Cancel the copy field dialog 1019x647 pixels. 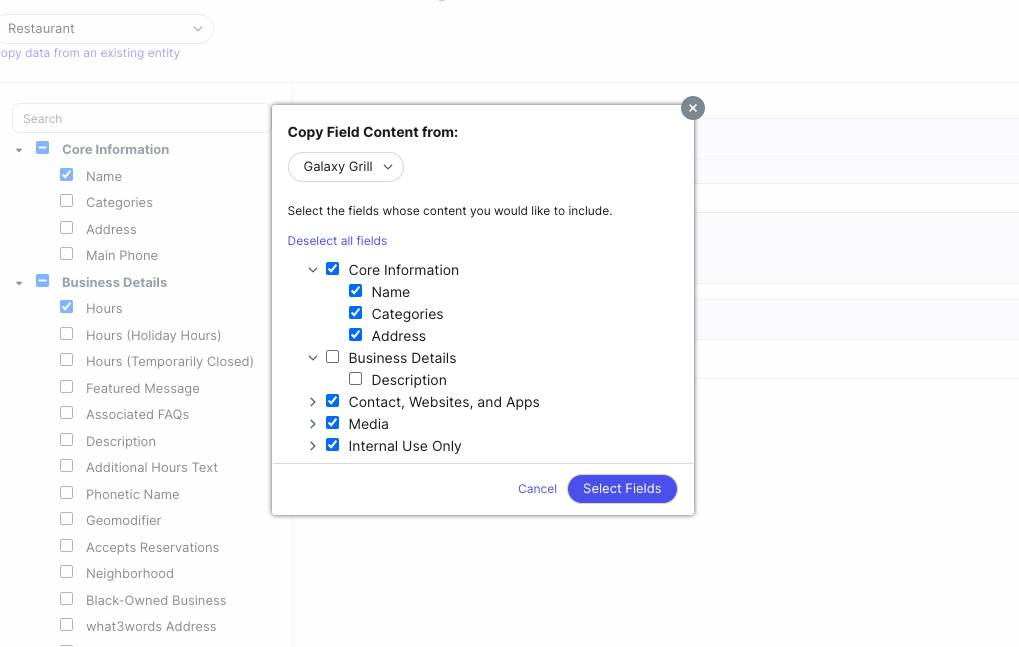click(x=537, y=489)
